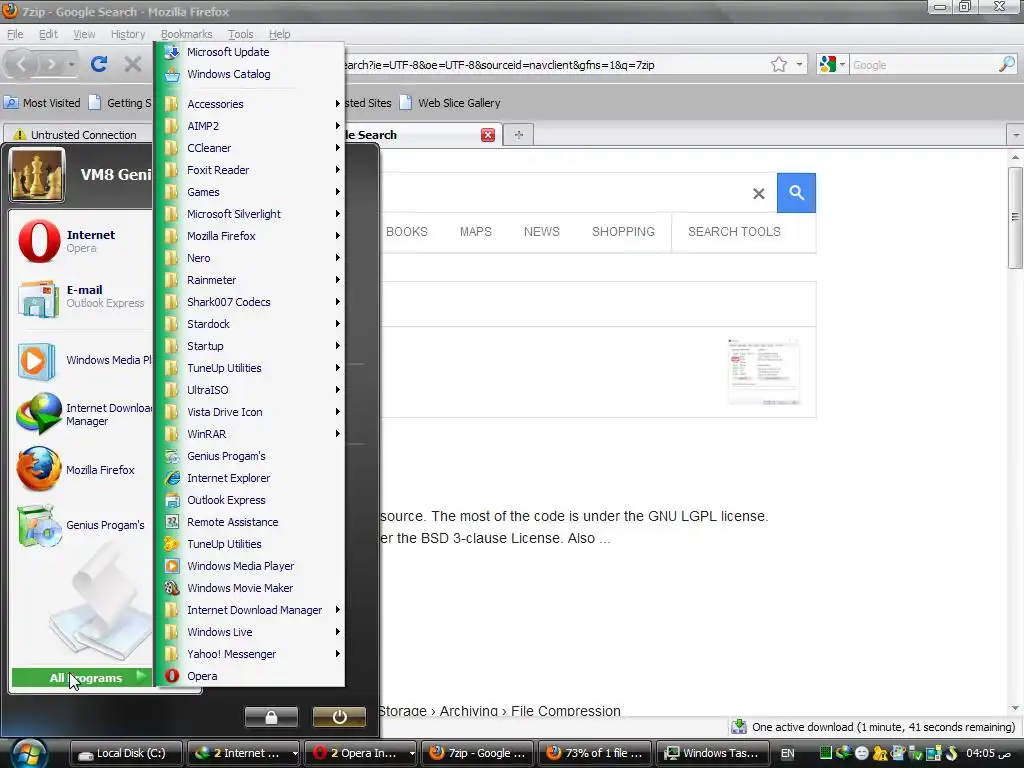Click the Start orb button
Image resolution: width=1024 pixels, height=768 pixels.
click(27, 754)
